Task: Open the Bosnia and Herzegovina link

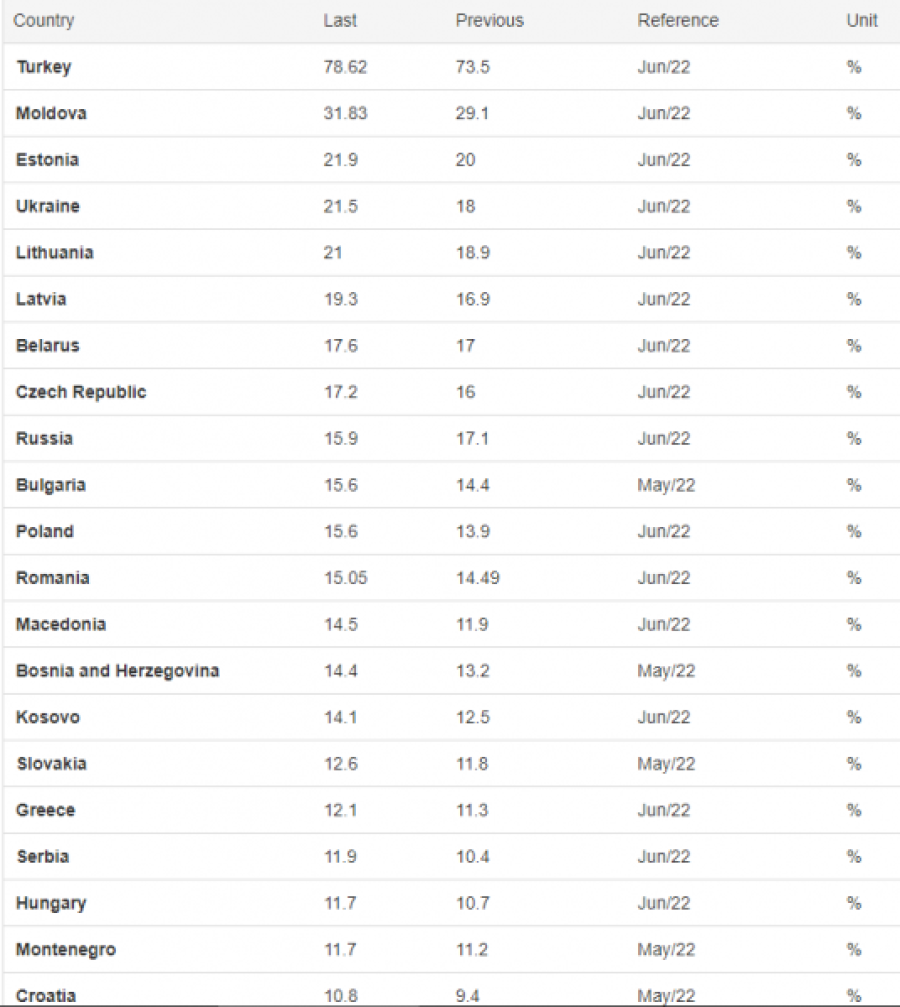Action: (117, 671)
